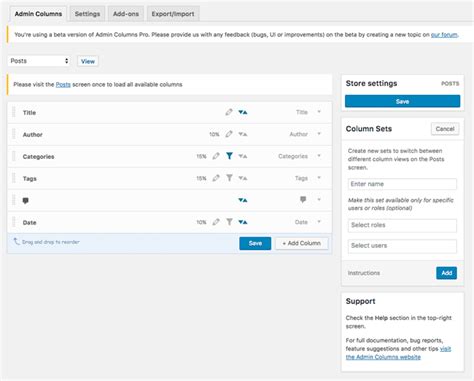Grab the drag handle of comments row
This screenshot has width=474, height=381.
click(14, 200)
